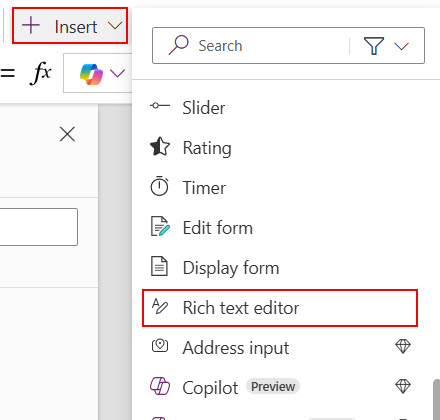Click the Preview badge next to Copilot
This screenshot has width=440, height=420.
[x=273, y=387]
